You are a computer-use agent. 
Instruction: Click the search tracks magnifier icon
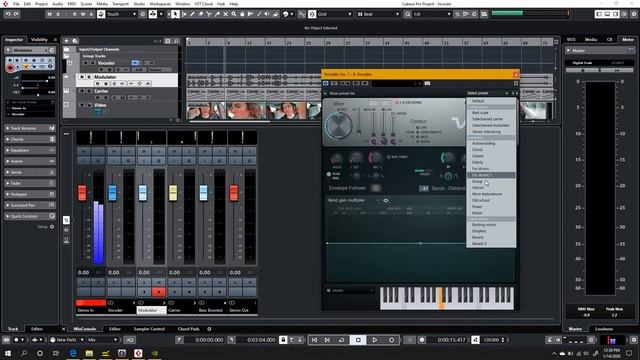pos(176,41)
